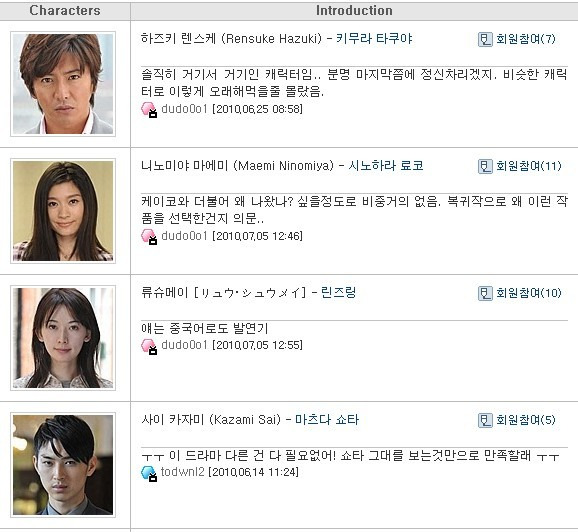Open 회원참여(10) link
The width and height of the screenshot is (578, 532).
pyautogui.click(x=529, y=293)
